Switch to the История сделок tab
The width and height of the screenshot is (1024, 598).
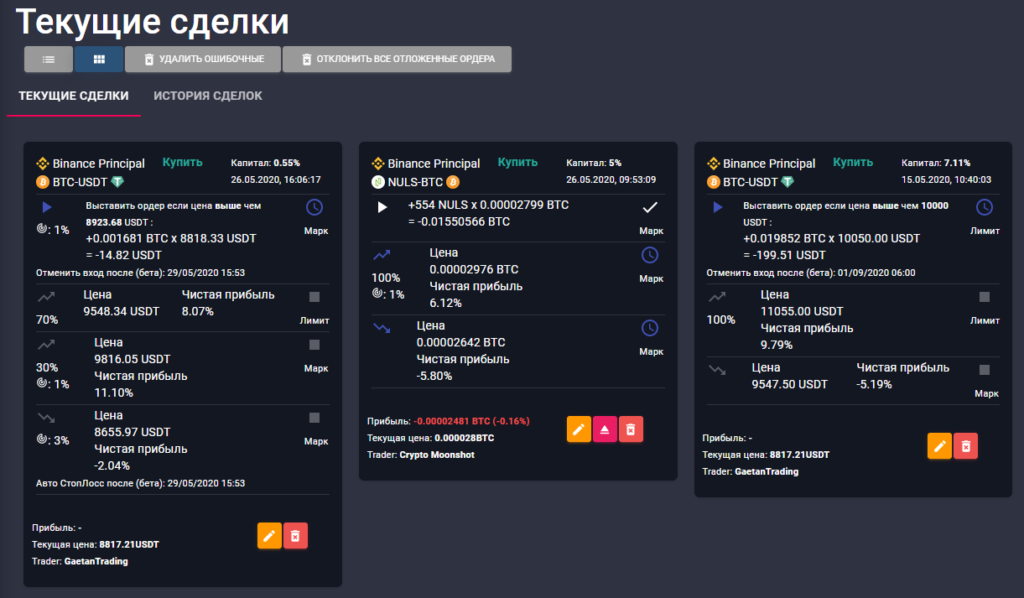coord(207,95)
